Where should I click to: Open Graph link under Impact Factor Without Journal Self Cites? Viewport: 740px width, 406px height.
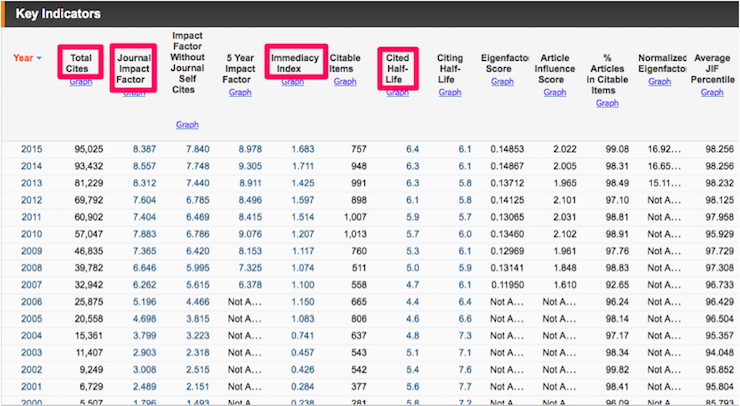click(187, 125)
